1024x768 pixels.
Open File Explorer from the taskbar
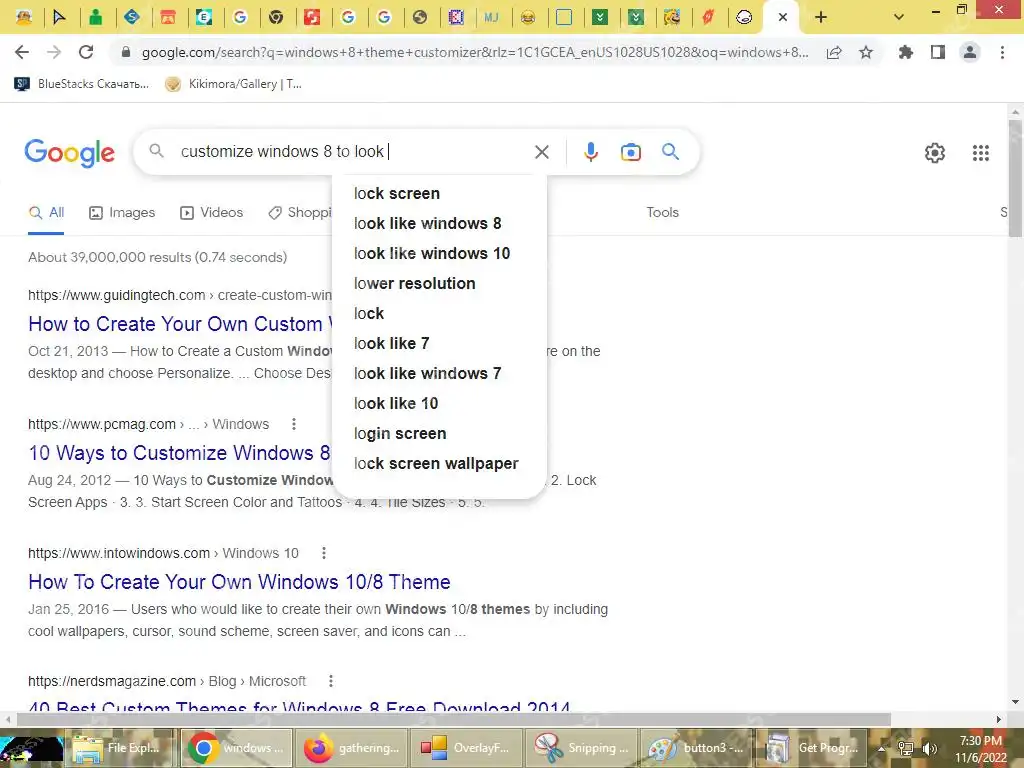click(122, 748)
